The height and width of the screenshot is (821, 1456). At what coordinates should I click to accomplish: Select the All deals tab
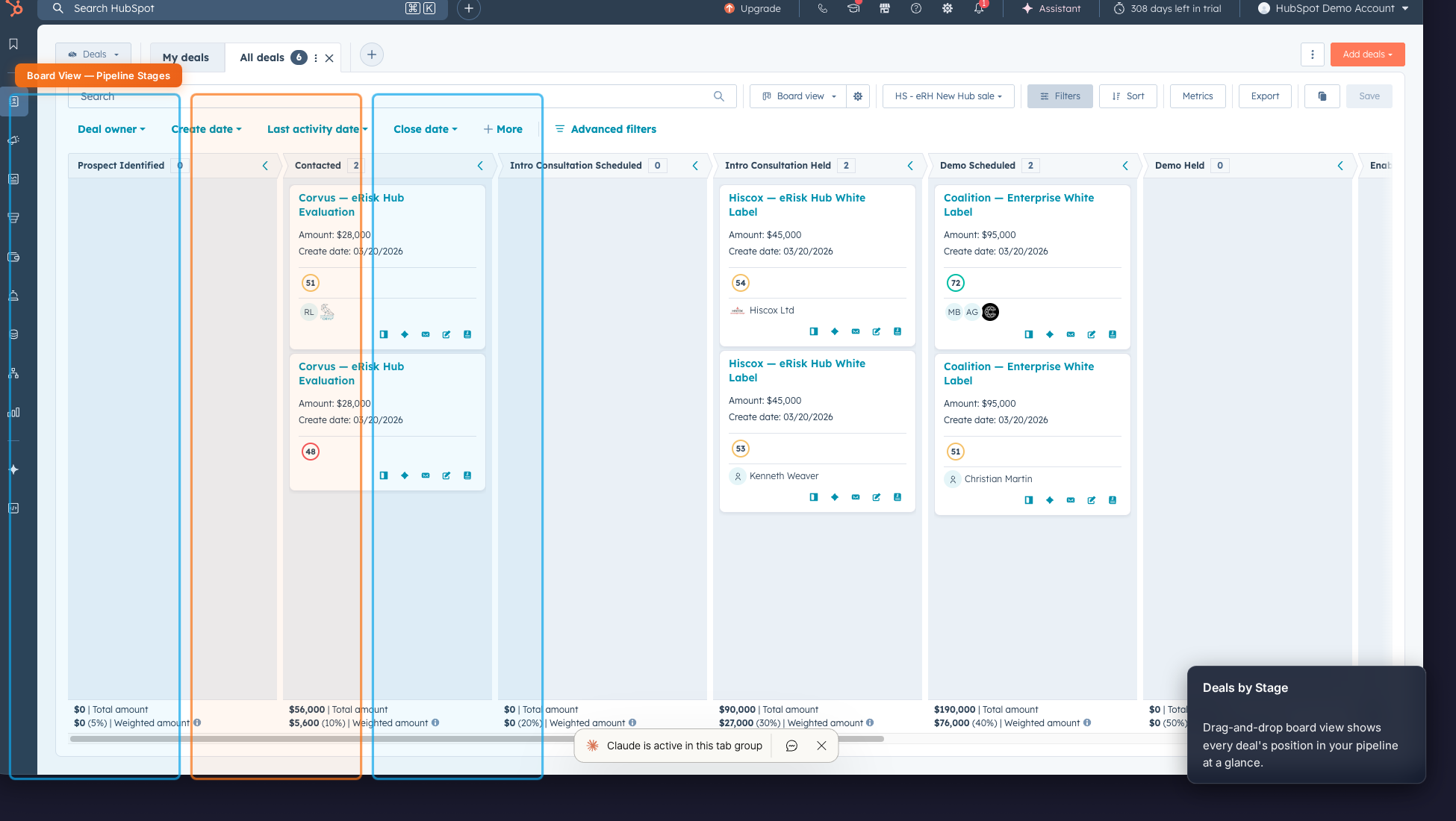coord(262,57)
